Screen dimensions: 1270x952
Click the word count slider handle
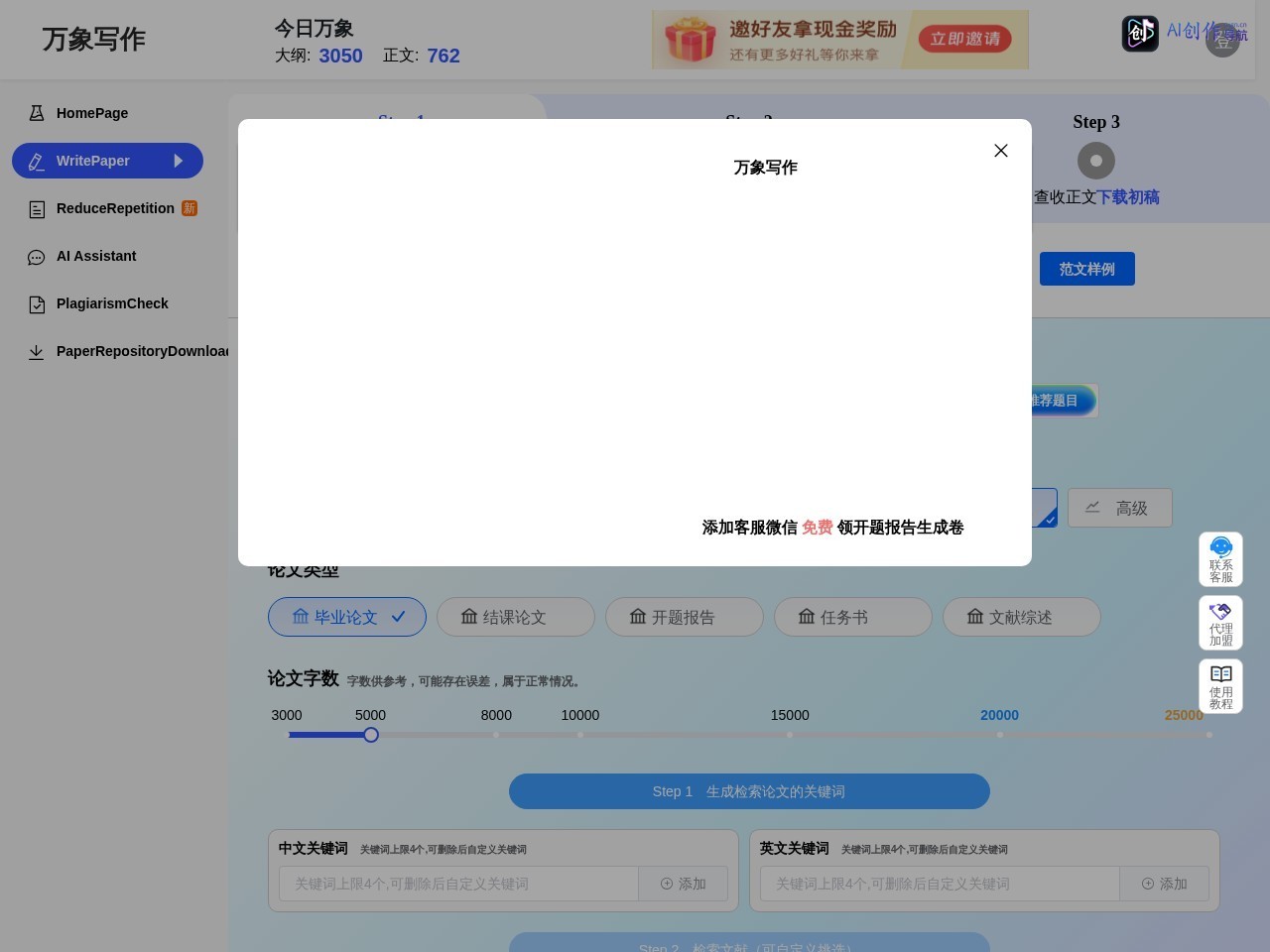371,735
